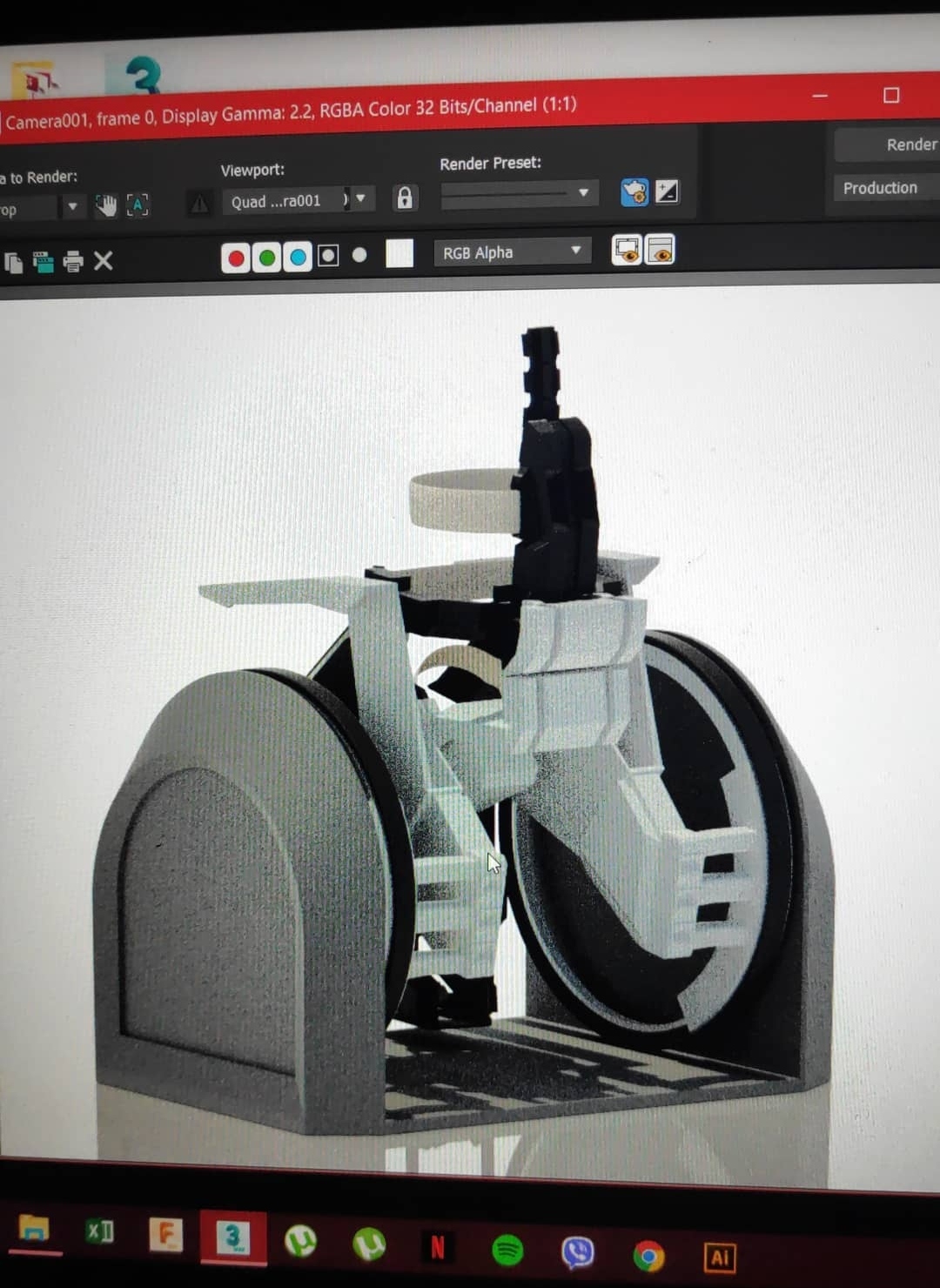Clone the rendered frame window
The height and width of the screenshot is (1288, 940).
43,261
